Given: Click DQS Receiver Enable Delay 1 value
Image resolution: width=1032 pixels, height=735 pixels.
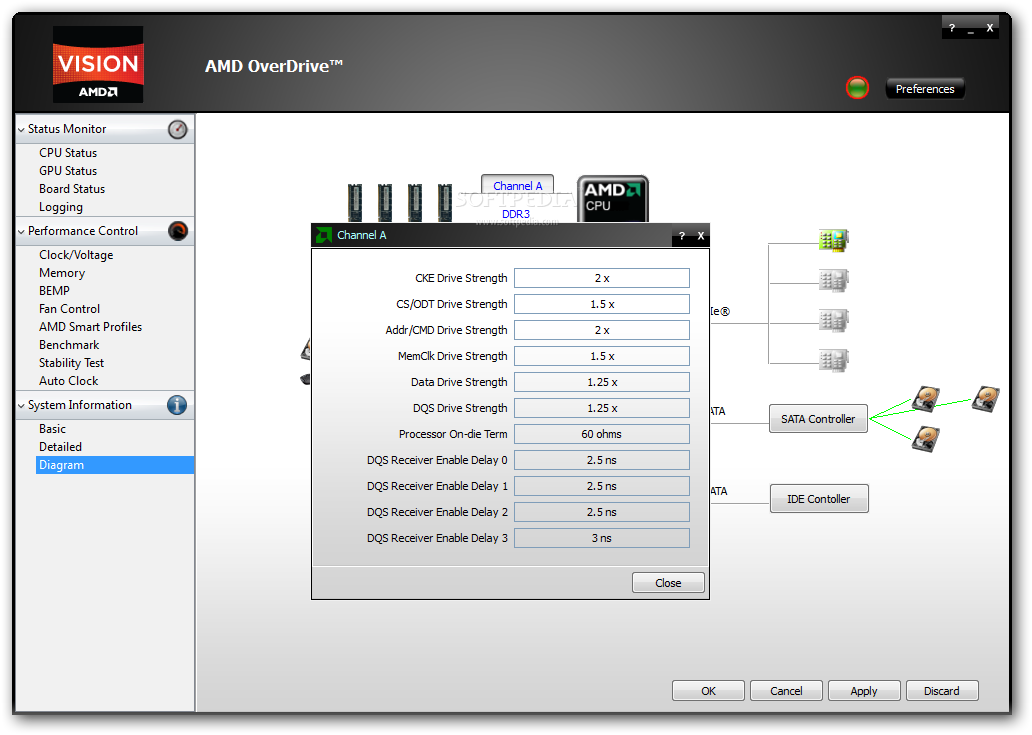Looking at the screenshot, I should click(x=602, y=486).
